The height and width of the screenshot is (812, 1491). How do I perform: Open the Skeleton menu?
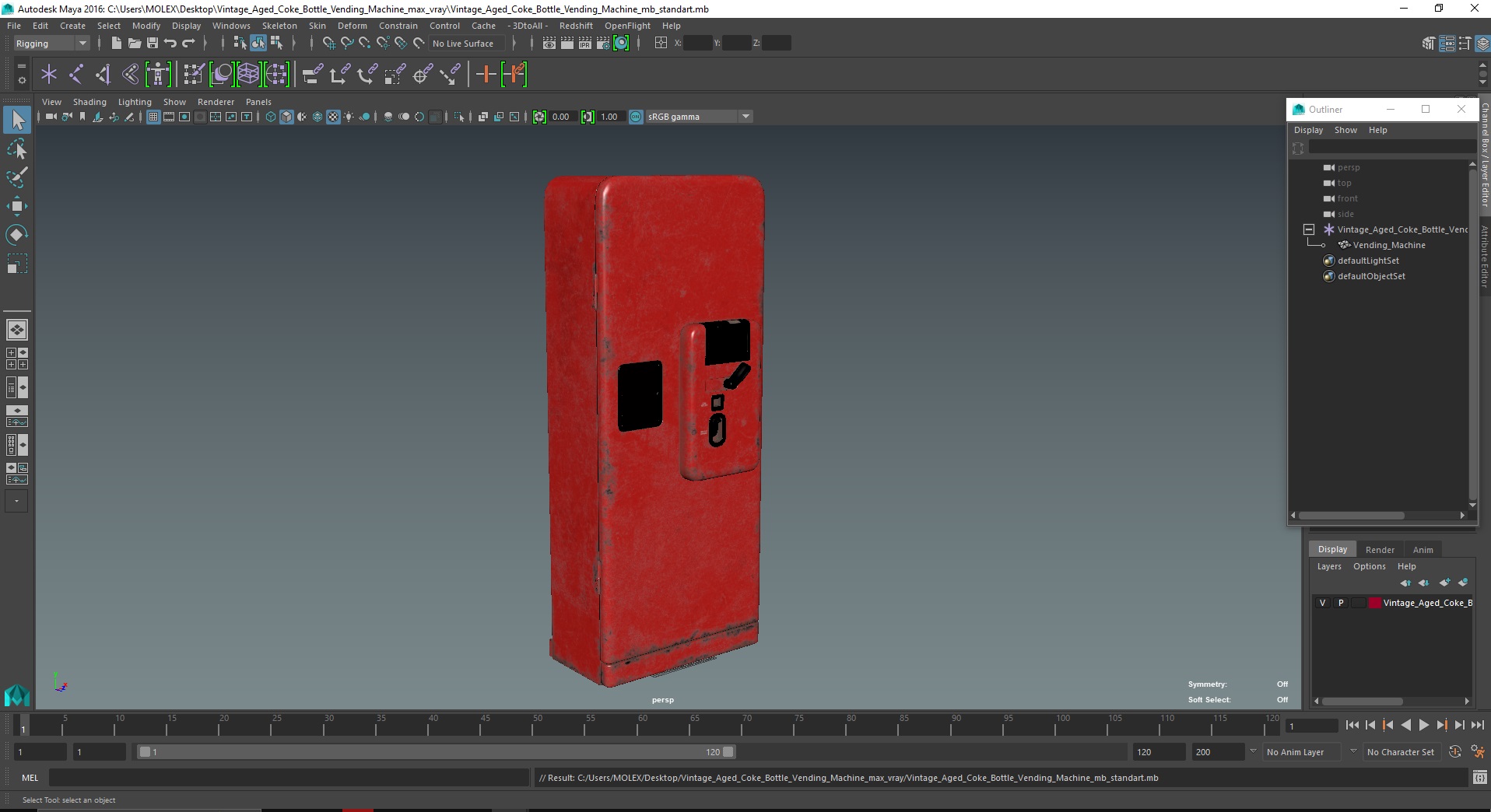click(279, 26)
